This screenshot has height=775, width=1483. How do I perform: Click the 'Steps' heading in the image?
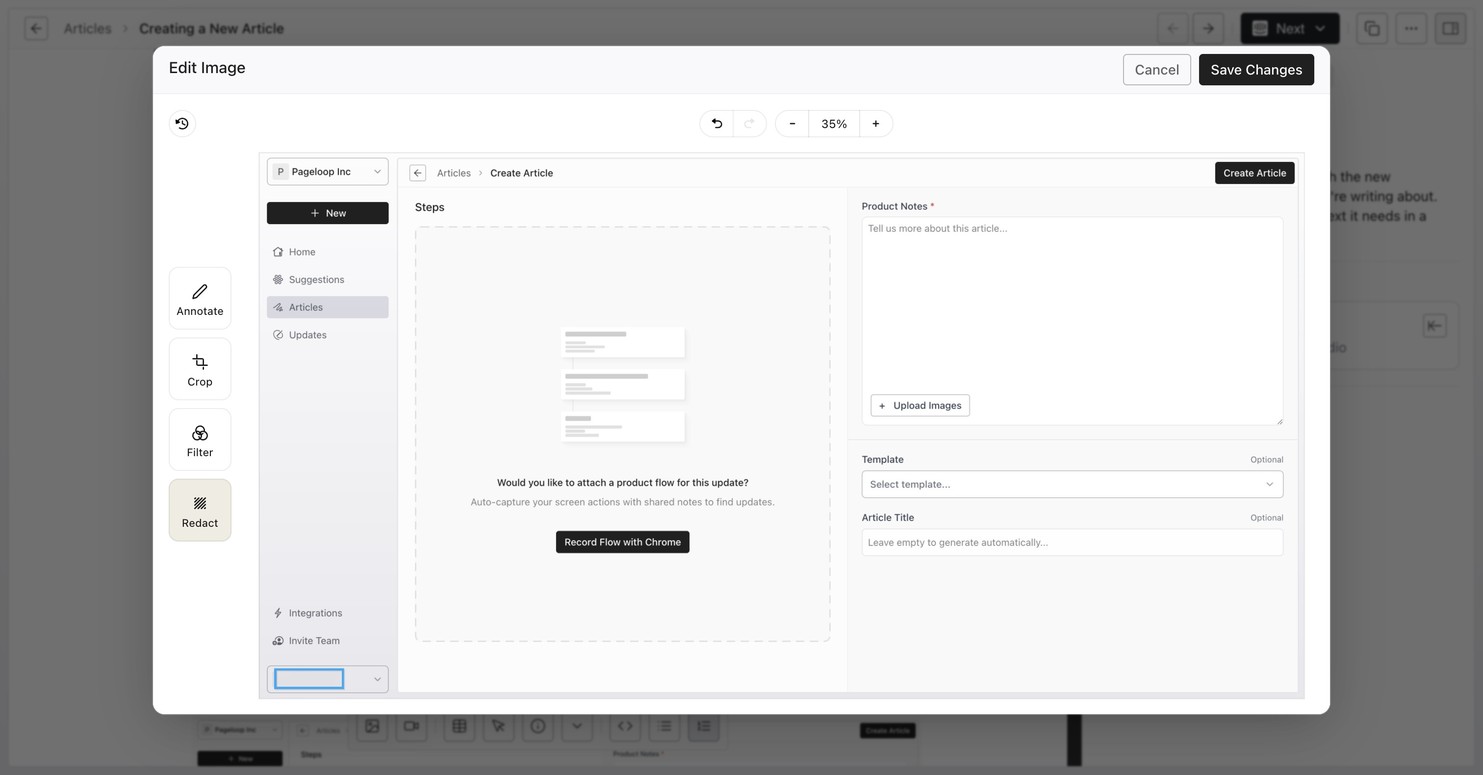click(x=430, y=207)
